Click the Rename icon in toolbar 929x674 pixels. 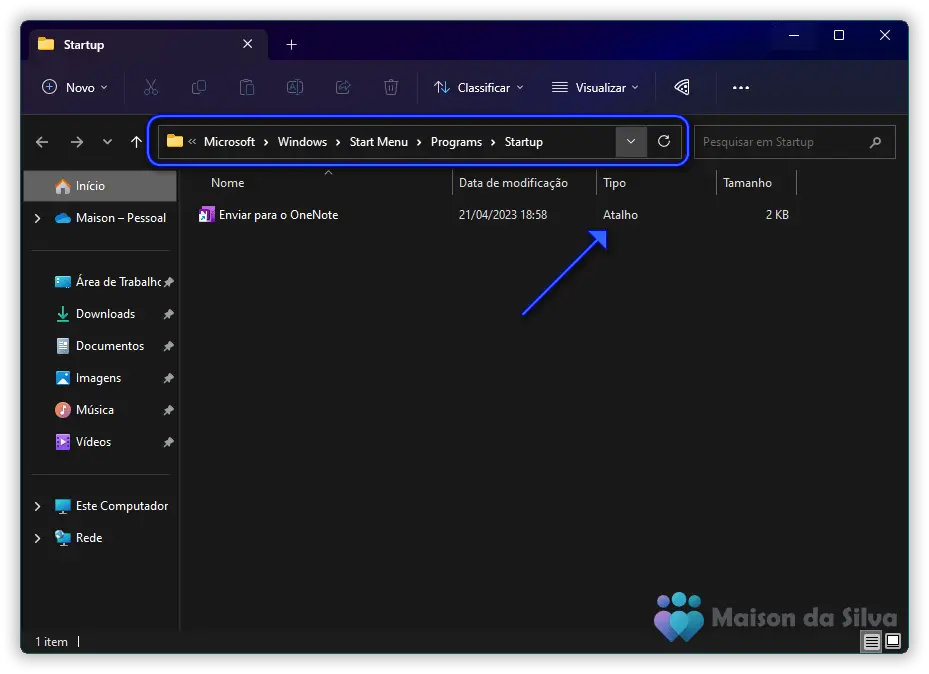(295, 88)
